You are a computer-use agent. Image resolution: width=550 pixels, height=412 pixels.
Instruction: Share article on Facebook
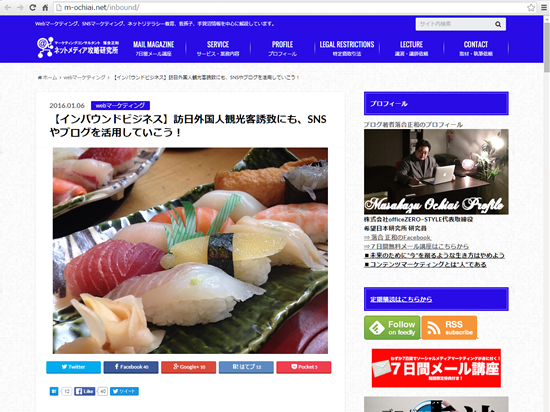click(x=131, y=367)
